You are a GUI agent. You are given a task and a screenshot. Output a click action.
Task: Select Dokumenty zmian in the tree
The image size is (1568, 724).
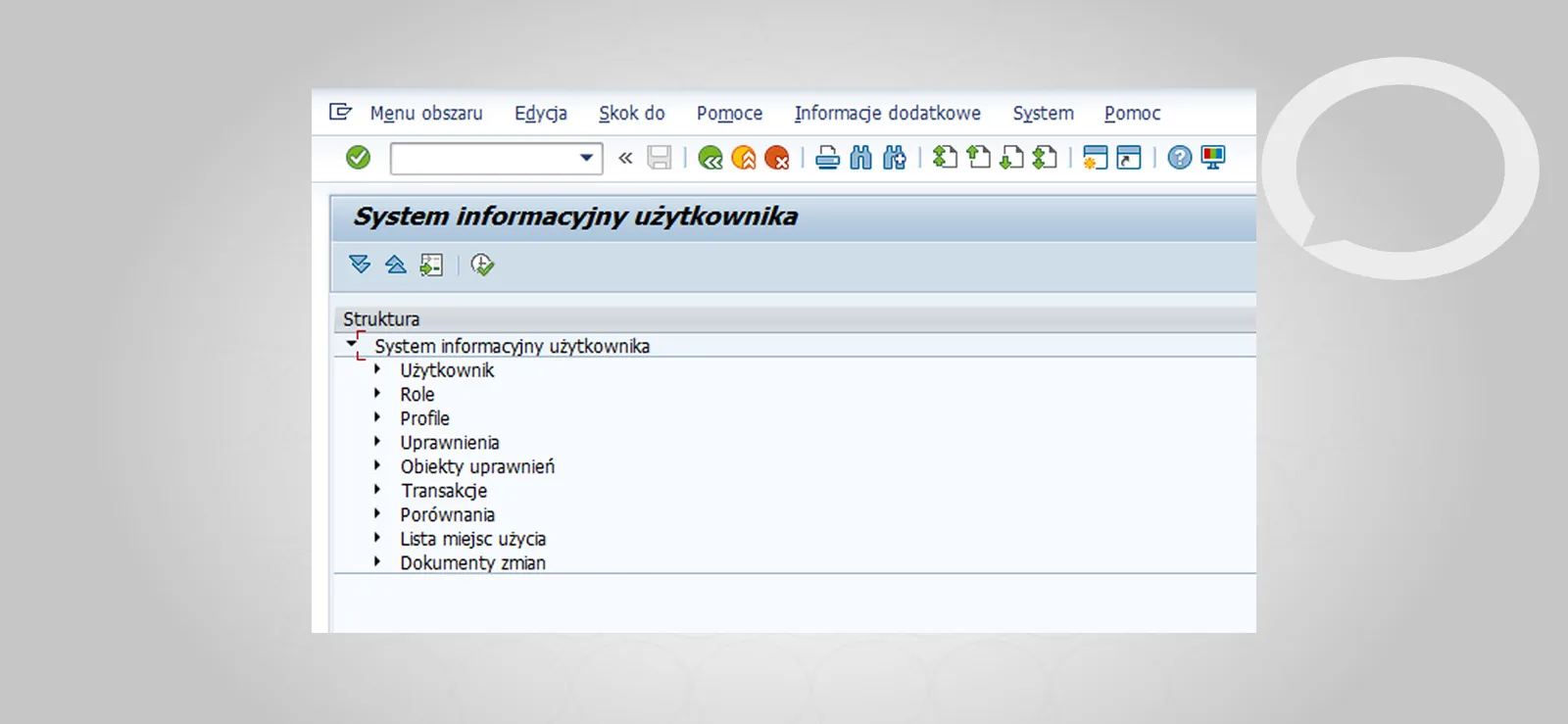(472, 563)
